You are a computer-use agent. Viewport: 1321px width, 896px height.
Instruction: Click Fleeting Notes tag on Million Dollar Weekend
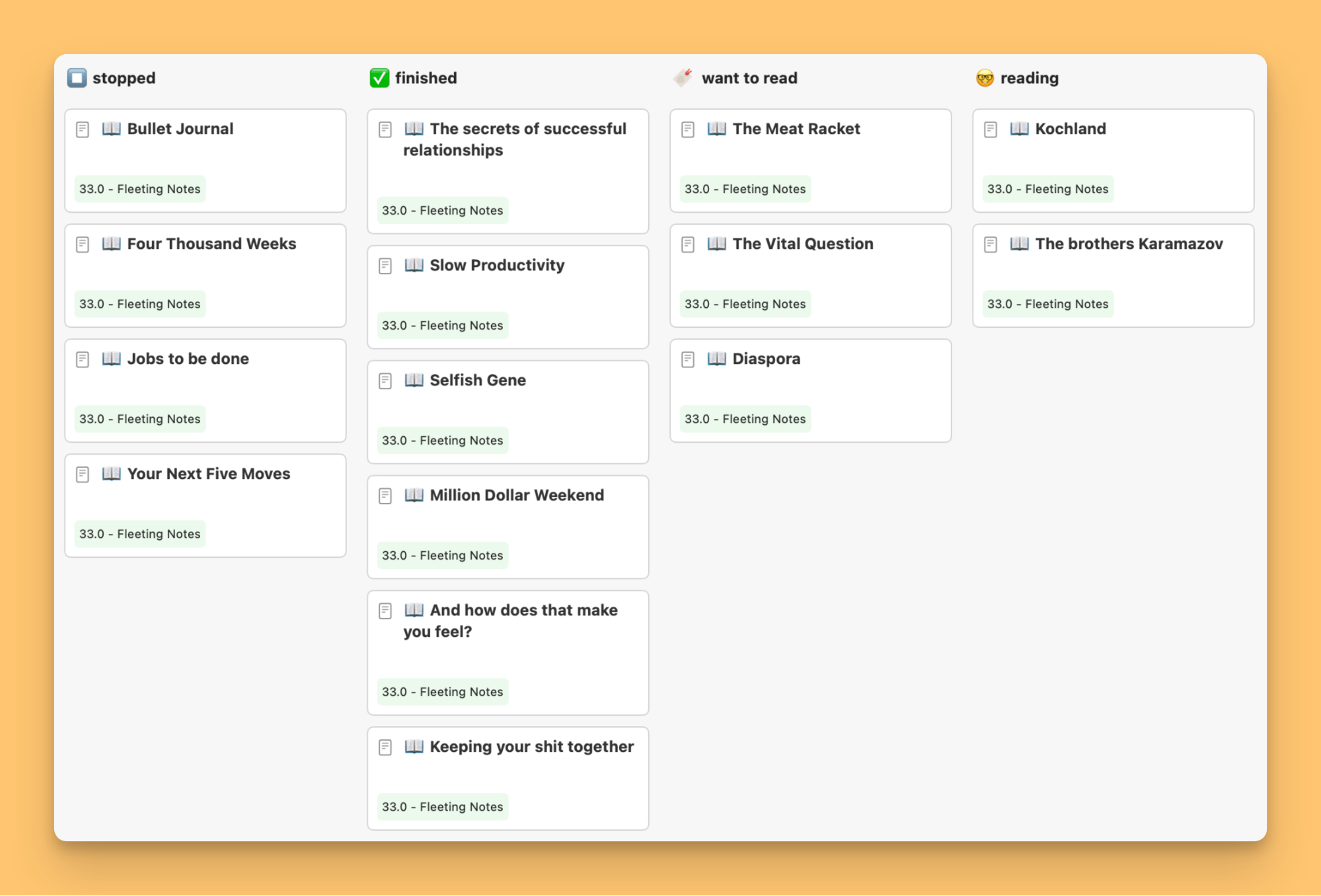pyautogui.click(x=442, y=556)
